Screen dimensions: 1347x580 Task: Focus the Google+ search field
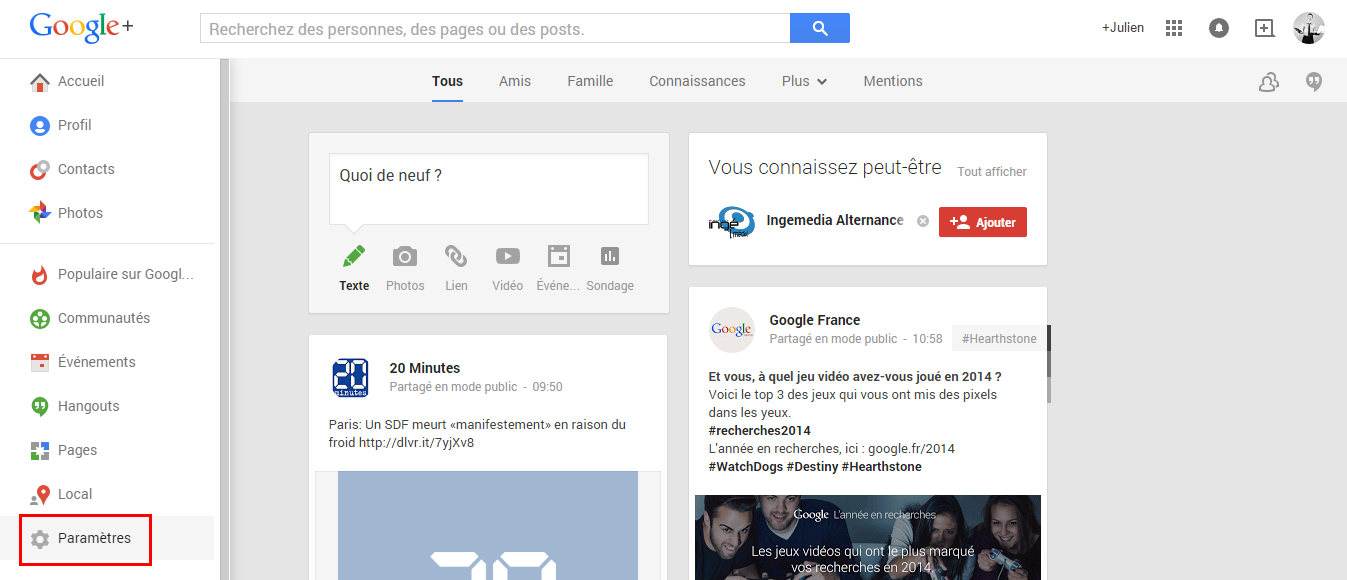(x=495, y=28)
